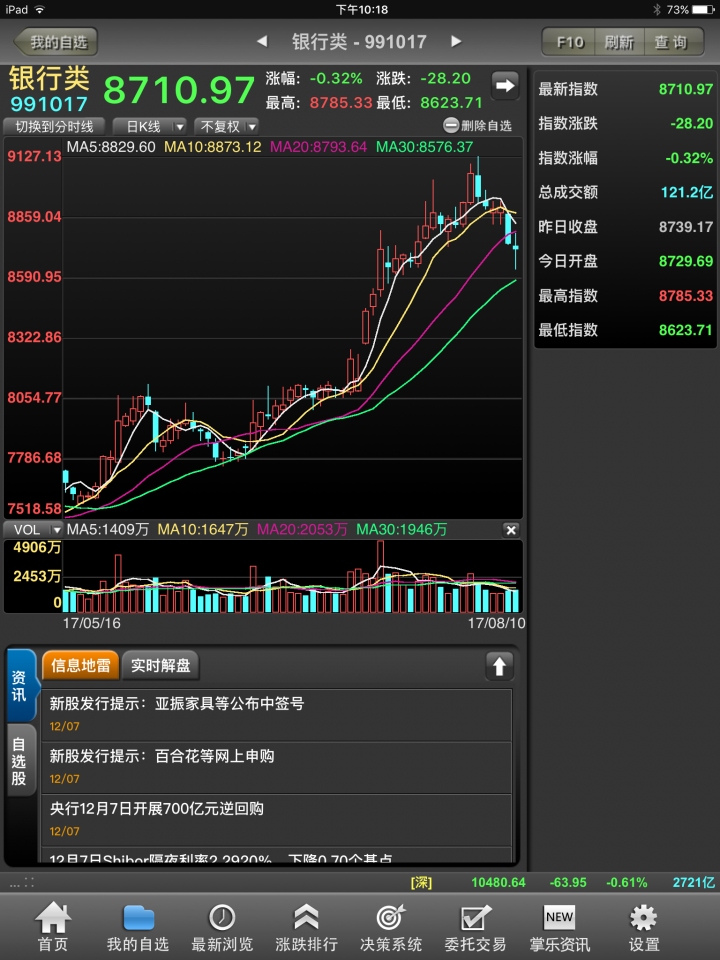Open 委托交易 checkbox icon
The height and width of the screenshot is (960, 720).
475,926
